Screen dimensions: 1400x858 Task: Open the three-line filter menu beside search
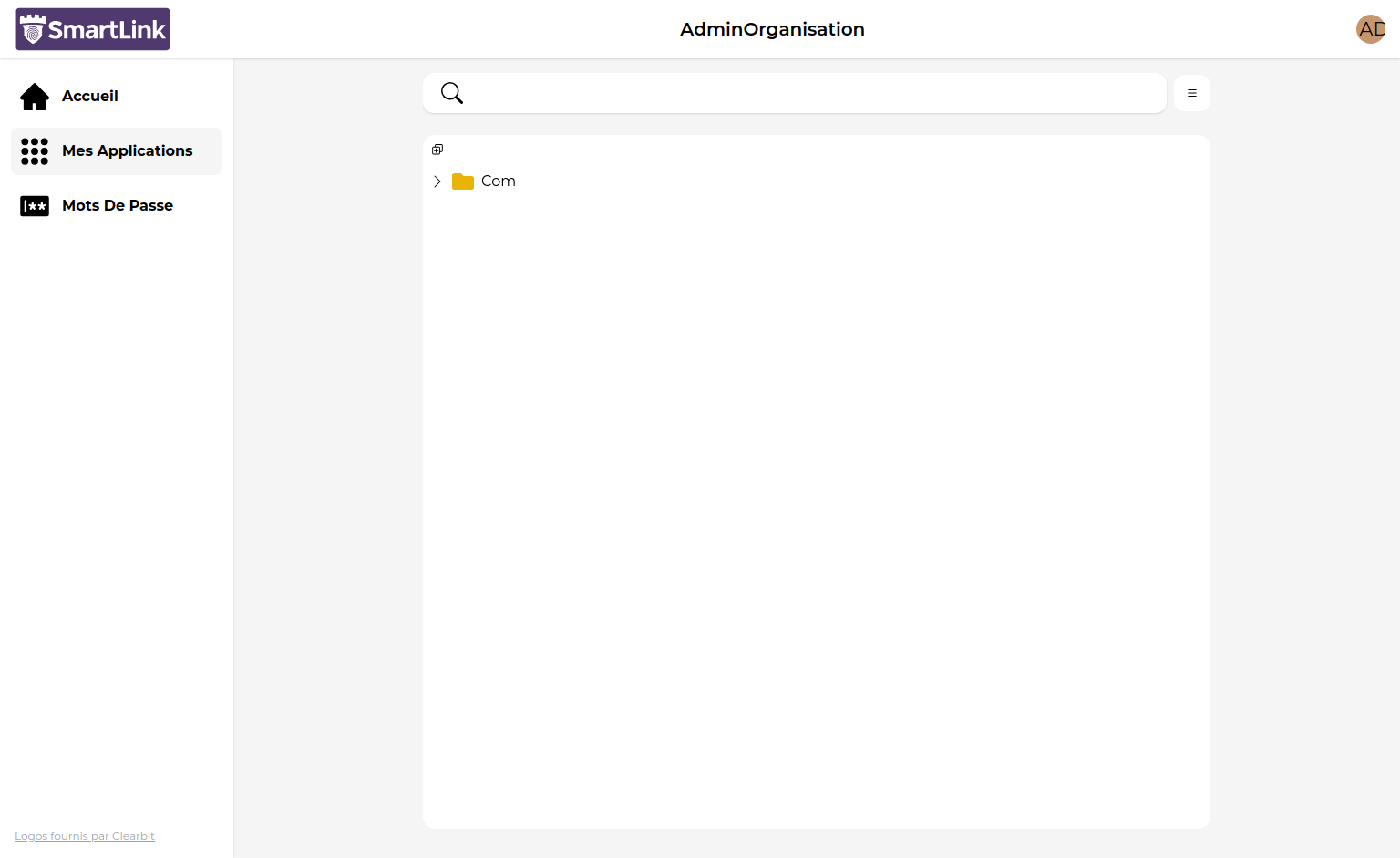pos(1191,93)
